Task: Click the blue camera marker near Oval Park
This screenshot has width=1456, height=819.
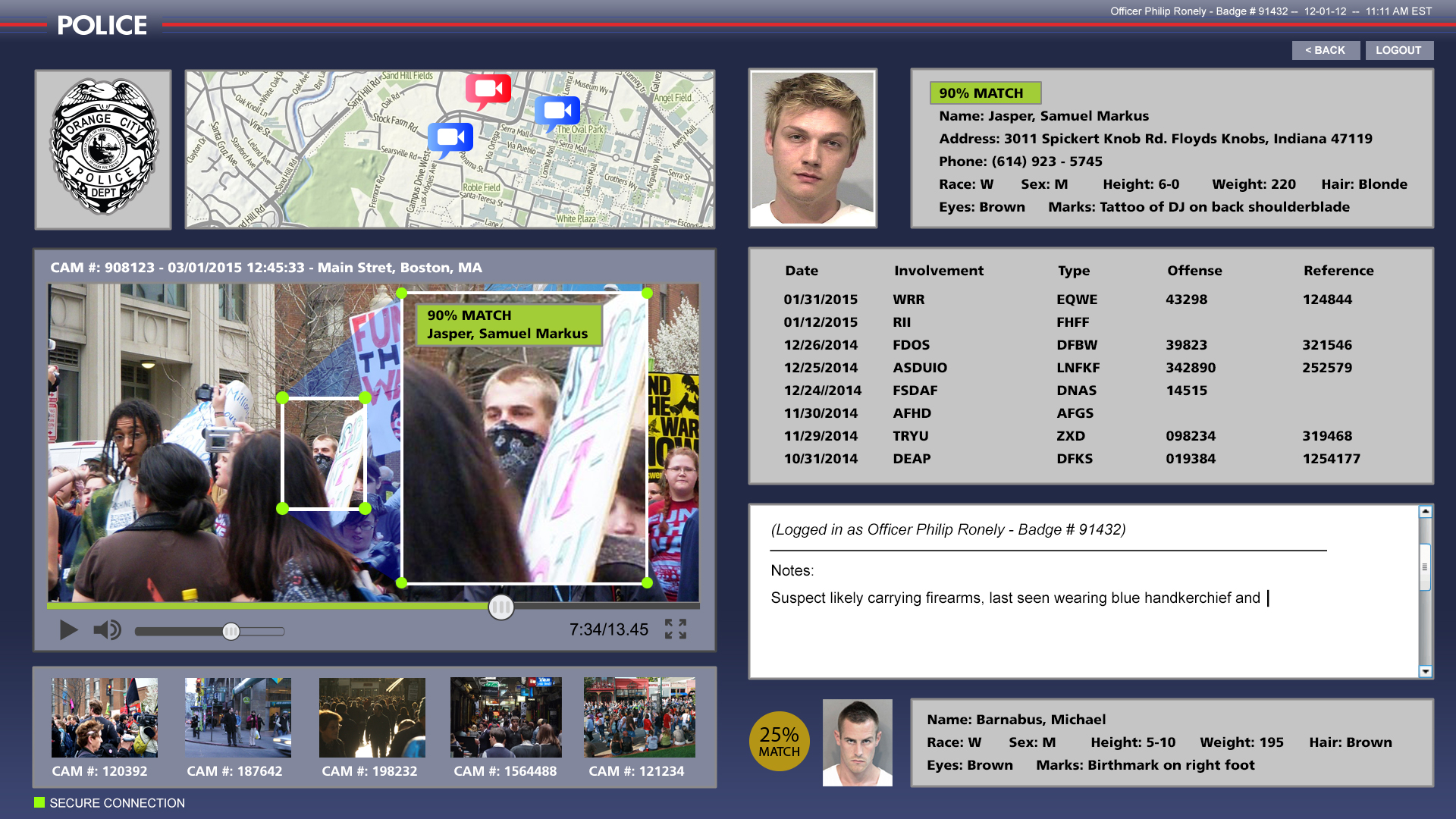Action: (557, 111)
